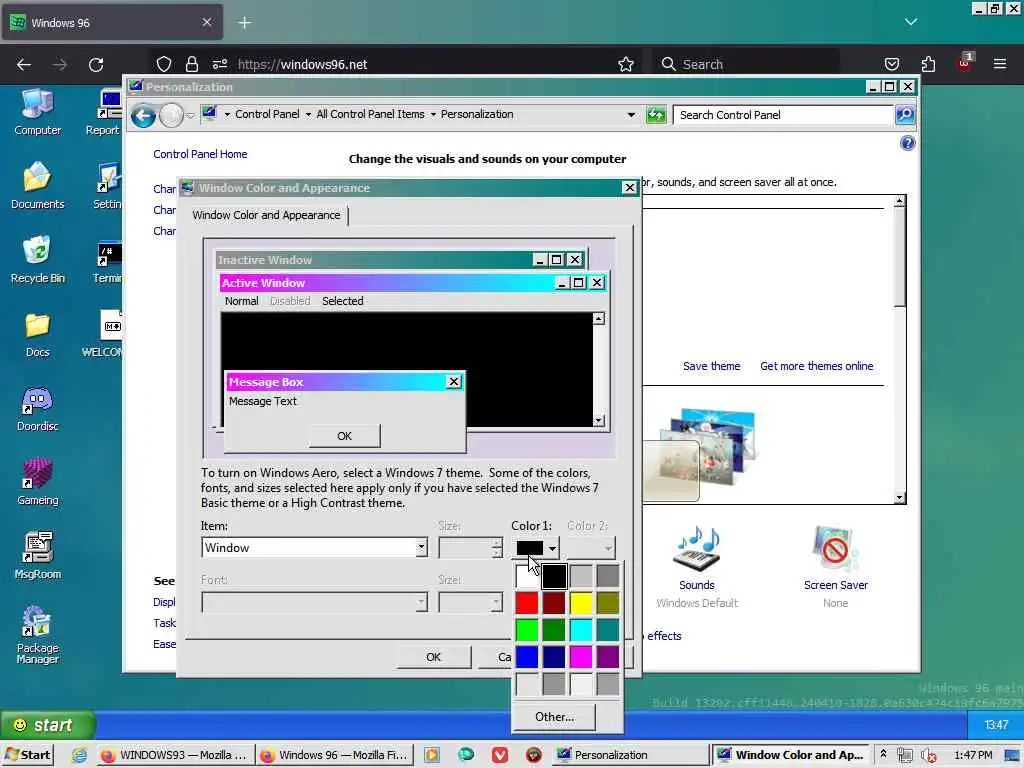The height and width of the screenshot is (768, 1024).
Task: Click OK in Window Color and Appearance dialog
Action: (433, 657)
